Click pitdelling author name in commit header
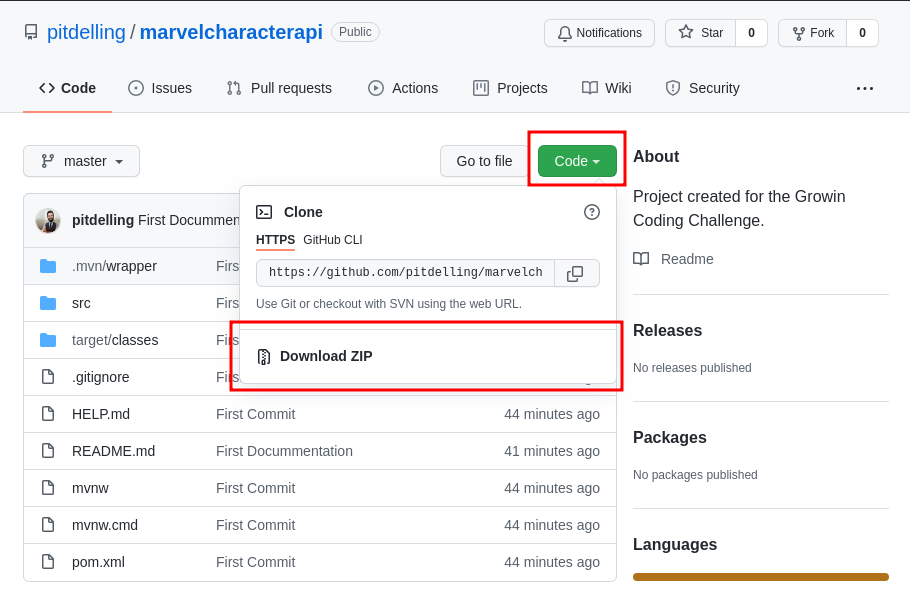Image resolution: width=910 pixels, height=592 pixels. (x=103, y=220)
